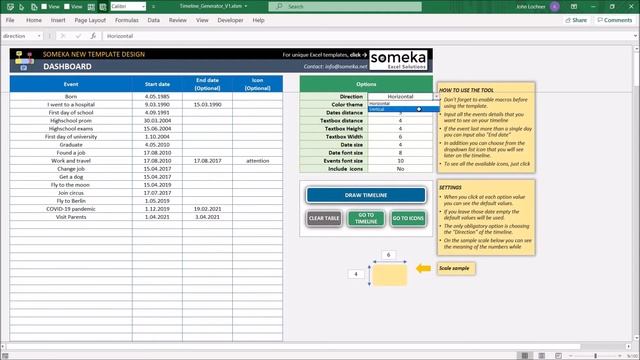Open the Page Layout tab
Viewport: 640px width, 360px height.
click(x=90, y=20)
